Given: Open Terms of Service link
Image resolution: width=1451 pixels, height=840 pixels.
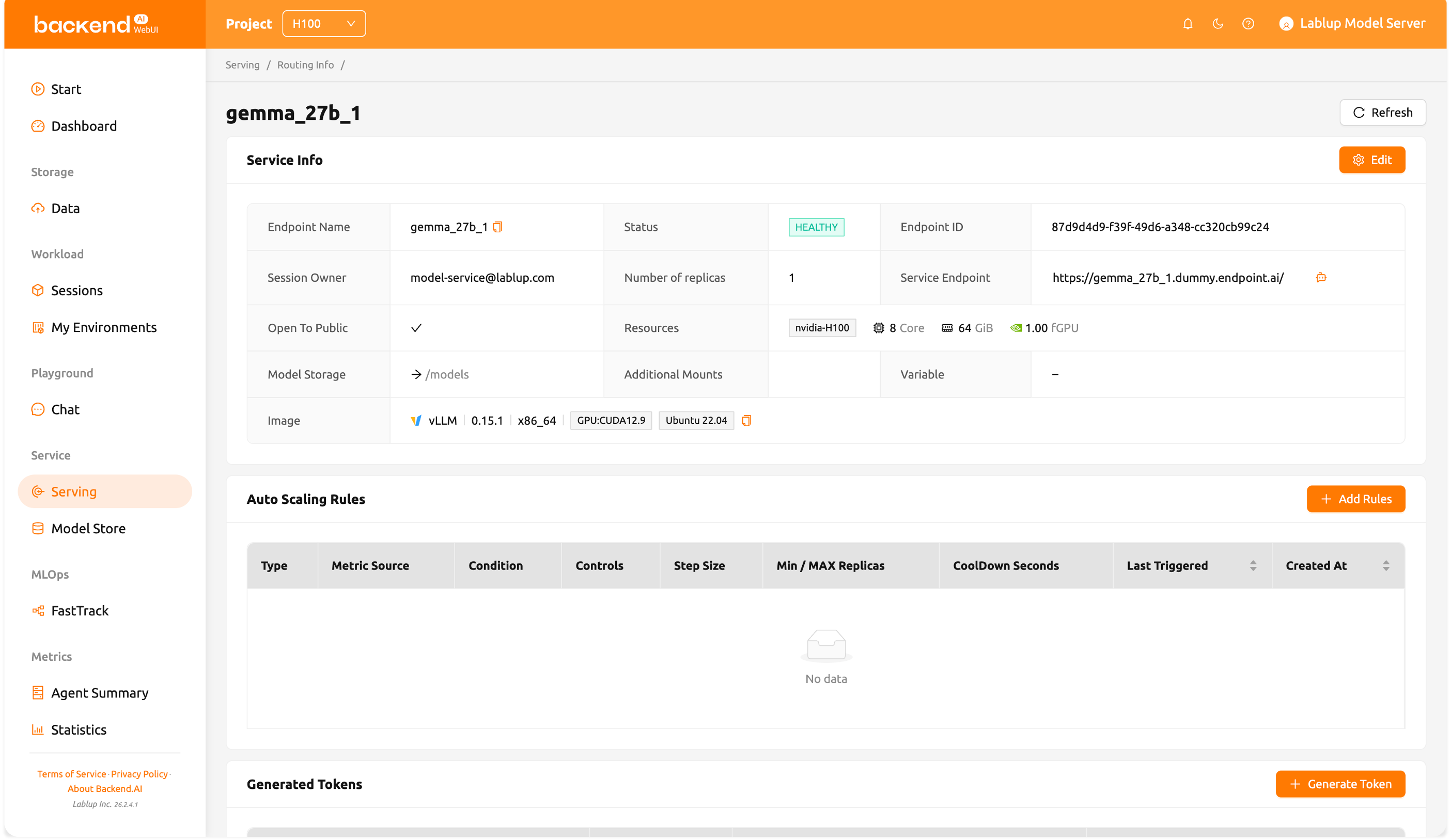Looking at the screenshot, I should click(71, 774).
